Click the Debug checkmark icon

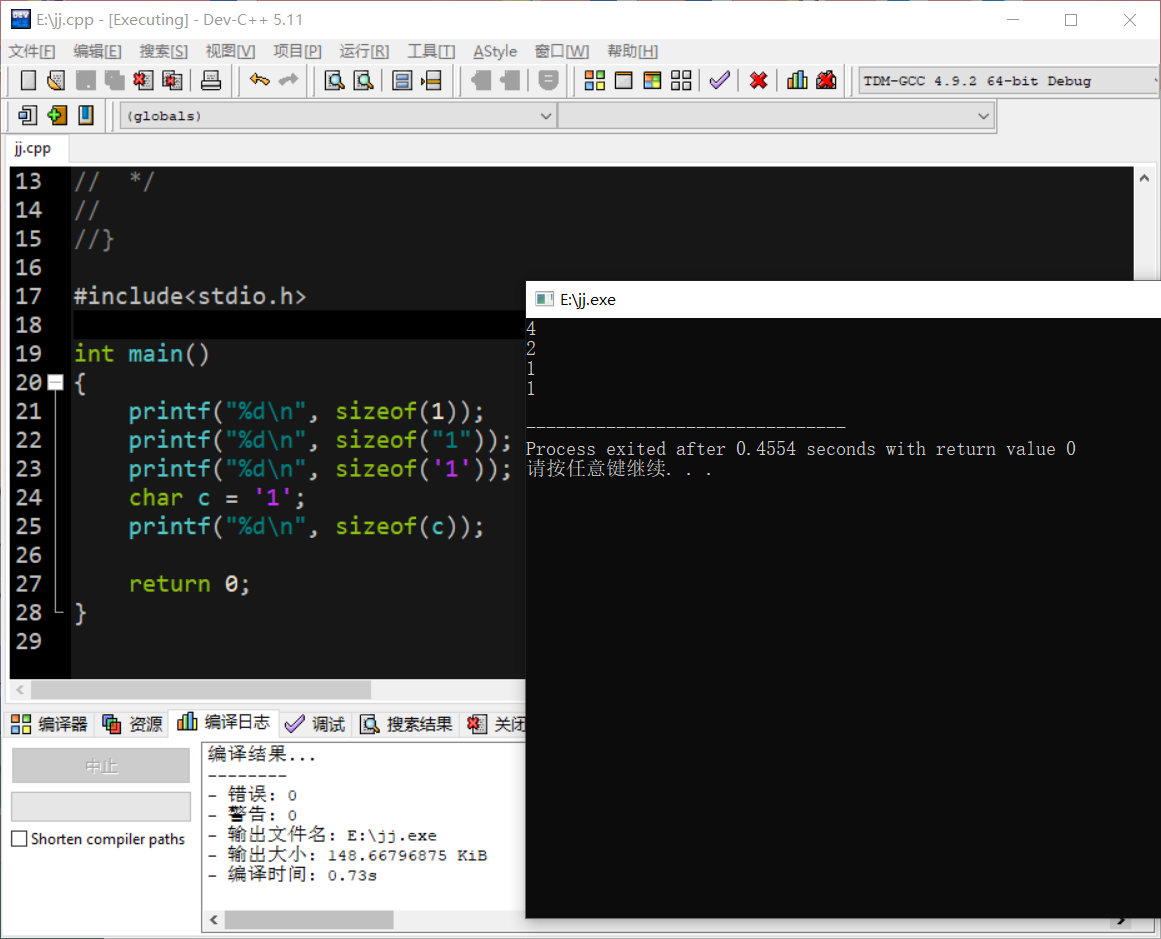(x=720, y=80)
